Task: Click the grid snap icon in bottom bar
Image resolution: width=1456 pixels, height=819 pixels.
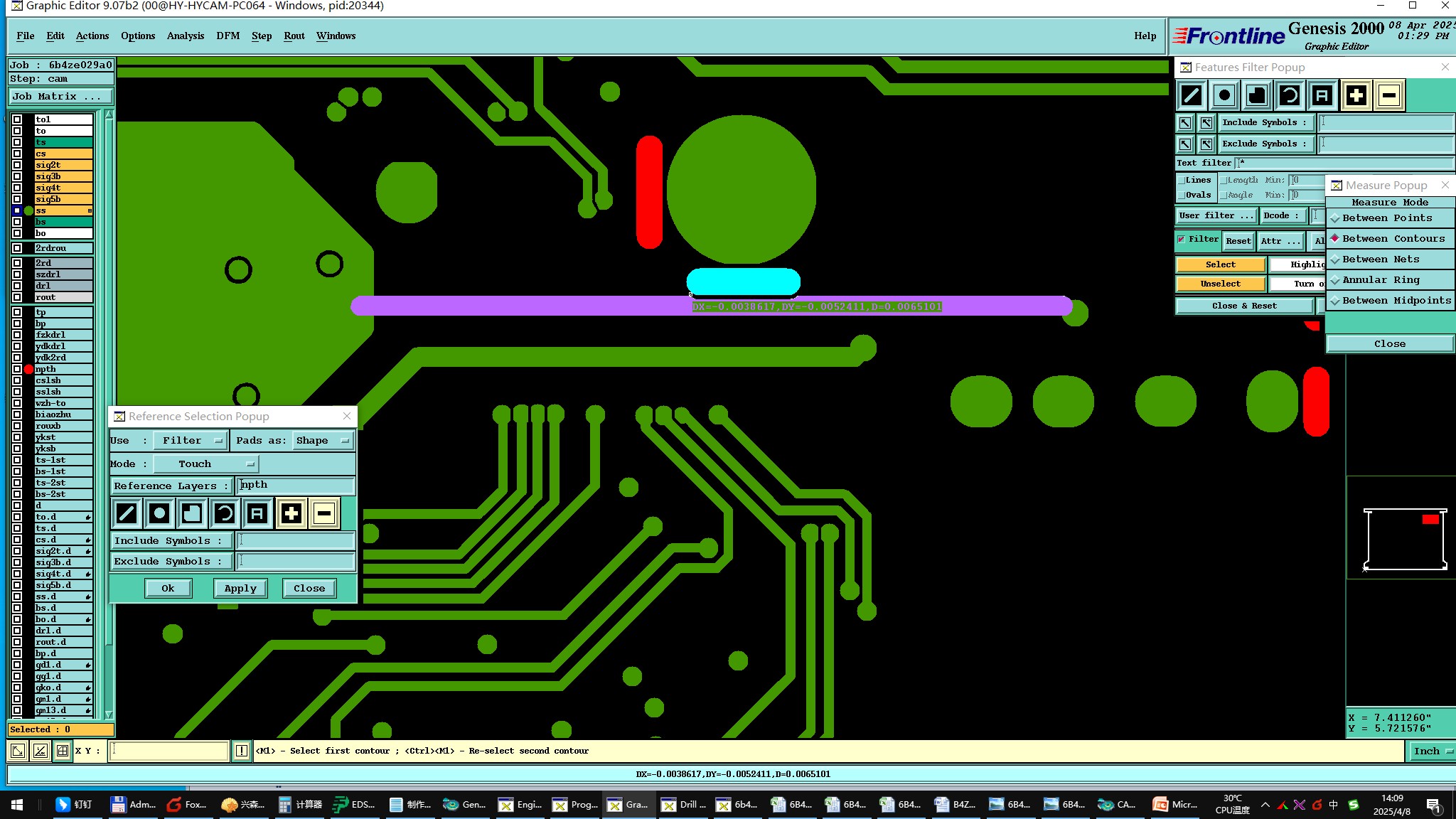Action: point(63,751)
